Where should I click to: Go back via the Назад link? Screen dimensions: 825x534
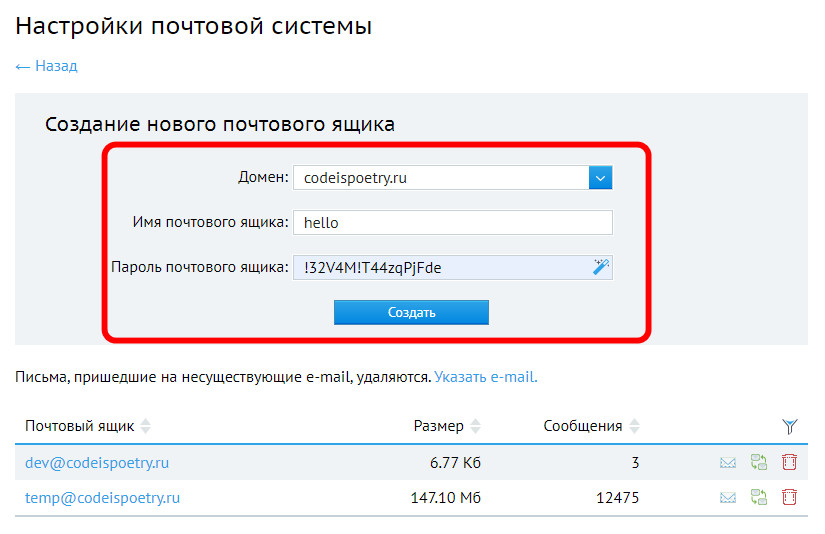click(x=46, y=66)
